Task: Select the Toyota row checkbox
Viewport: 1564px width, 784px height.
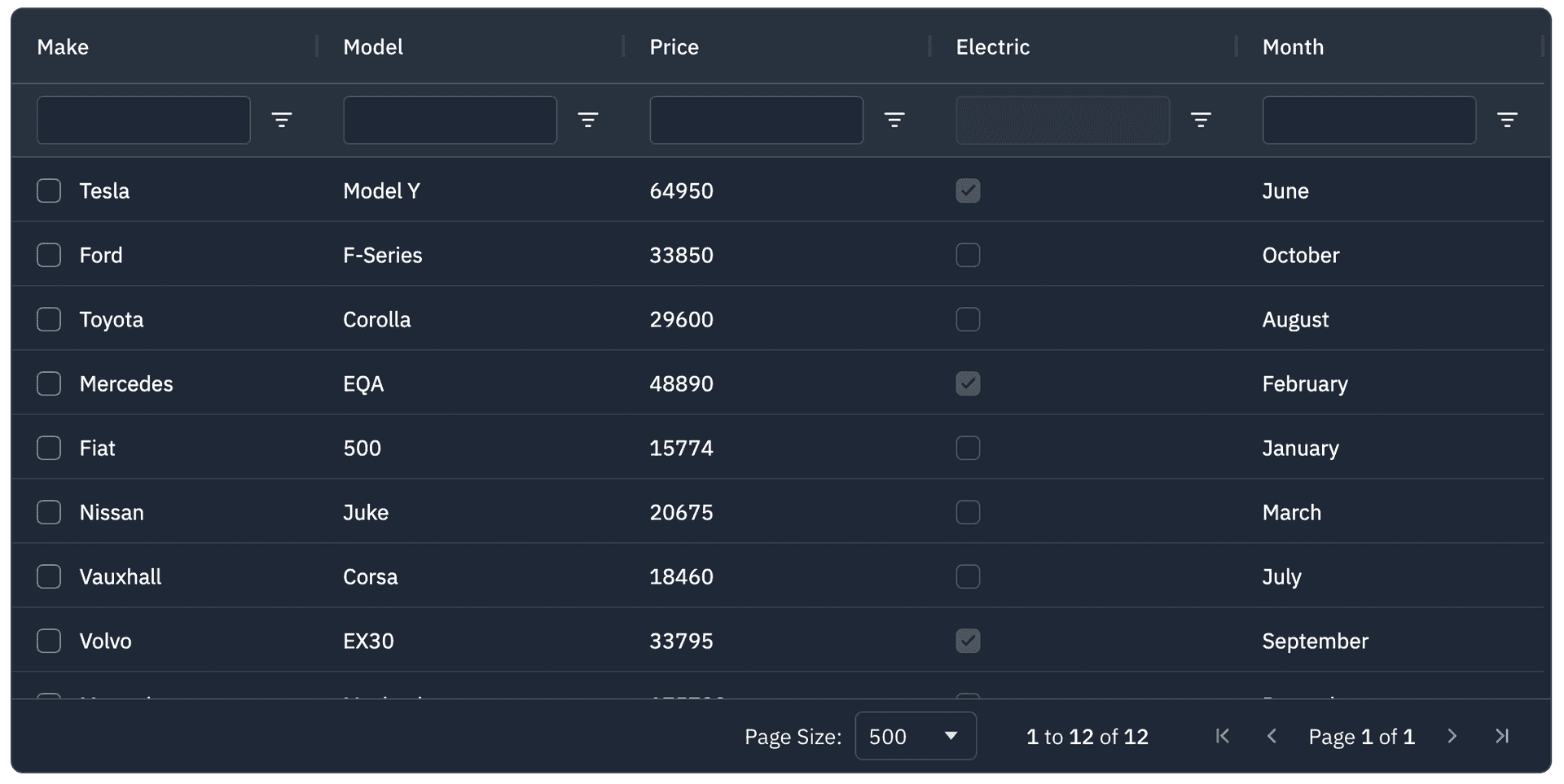Action: tap(49, 319)
